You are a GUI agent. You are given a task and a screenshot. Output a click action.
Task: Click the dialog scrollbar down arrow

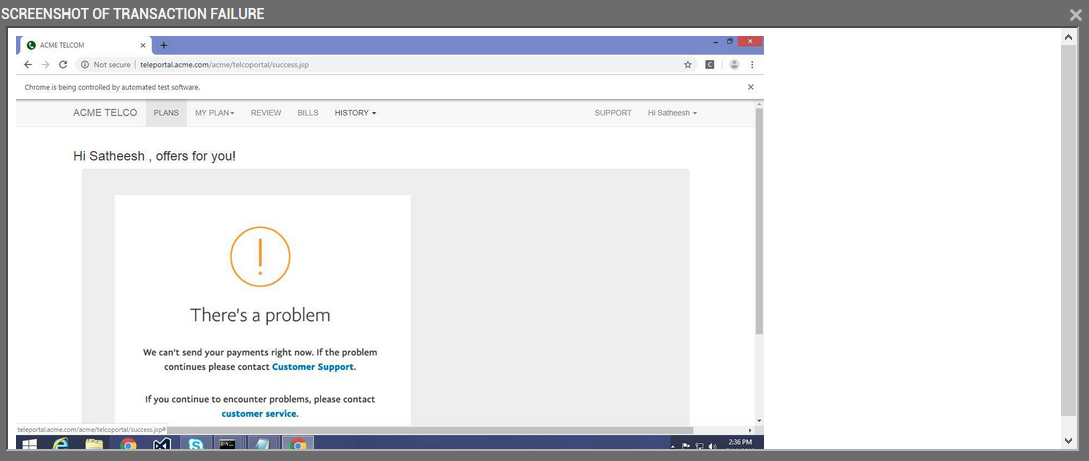click(1068, 440)
